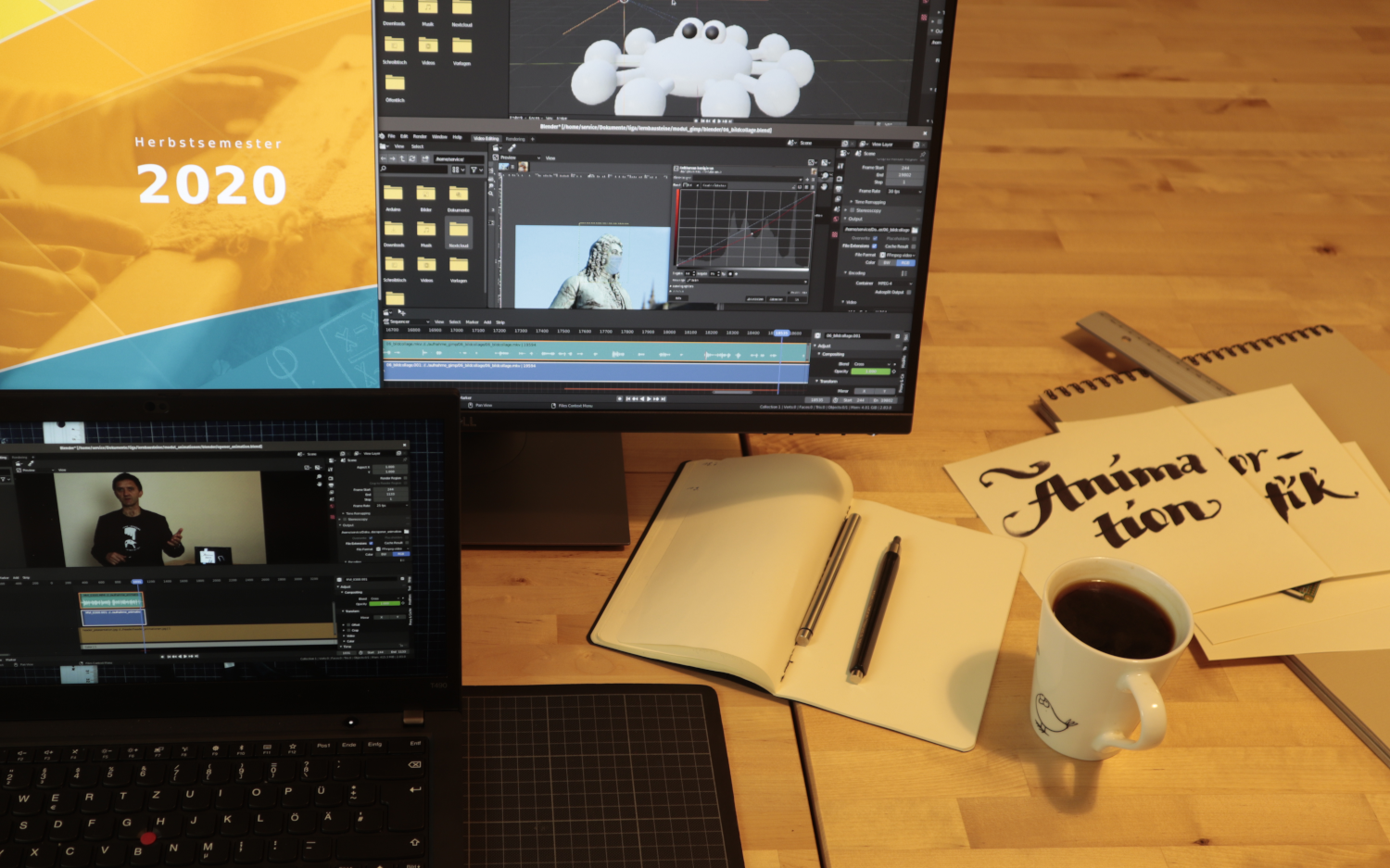This screenshot has width=1390, height=868.
Task: Switch to the Rendering workspace tab on monitor
Action: [x=515, y=139]
